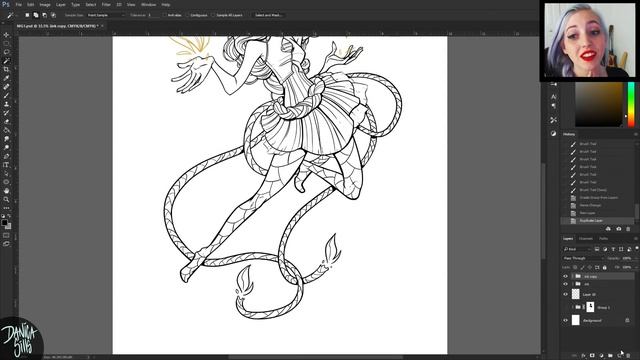Enable the Anti-alias checkbox

point(165,15)
